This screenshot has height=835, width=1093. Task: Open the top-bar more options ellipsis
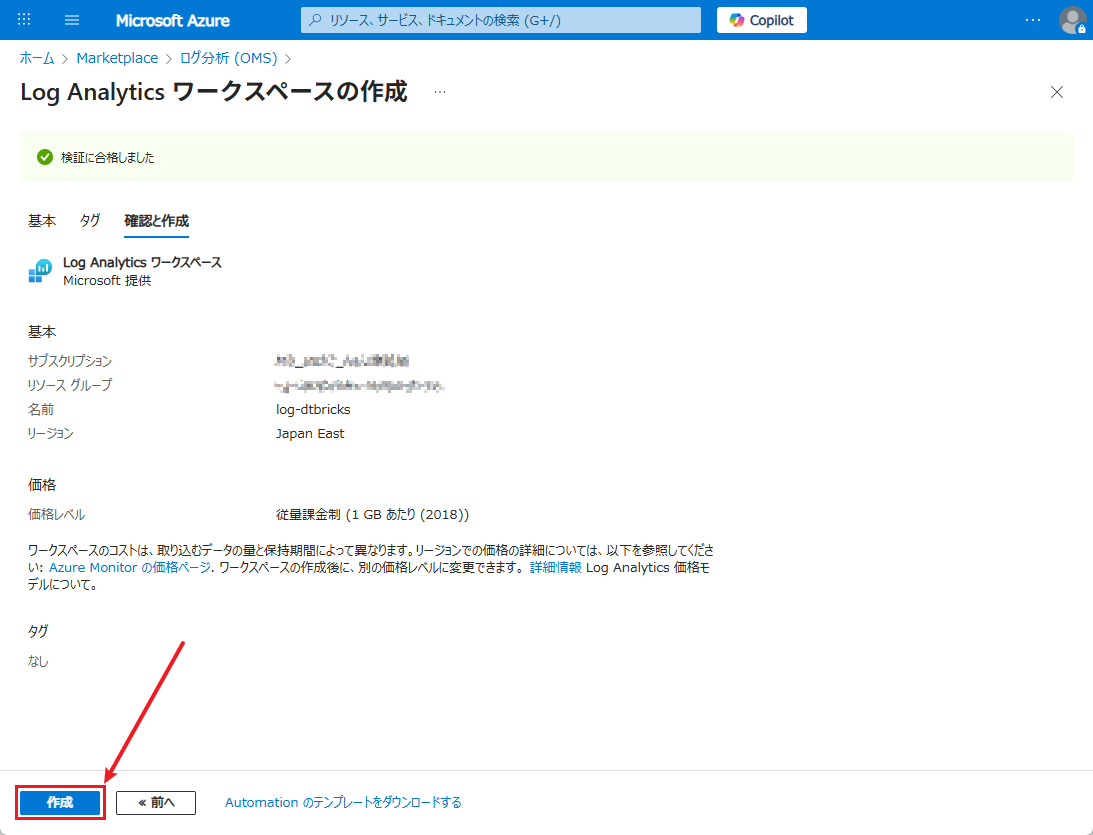click(1033, 20)
